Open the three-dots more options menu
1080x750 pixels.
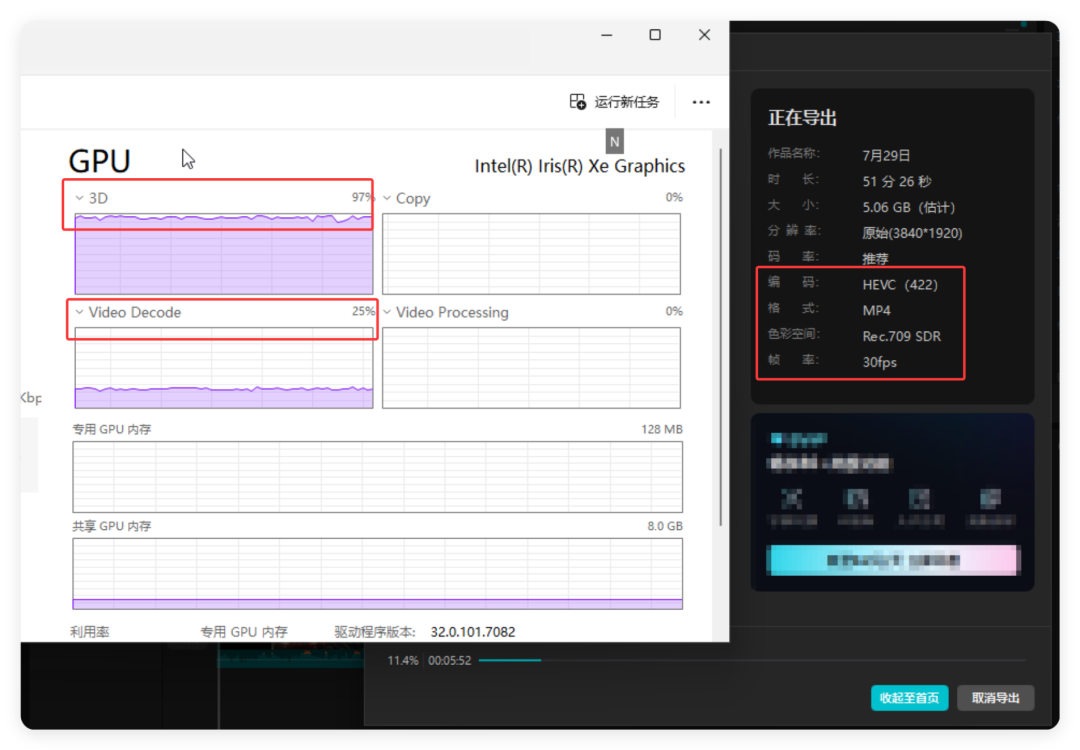pos(701,102)
